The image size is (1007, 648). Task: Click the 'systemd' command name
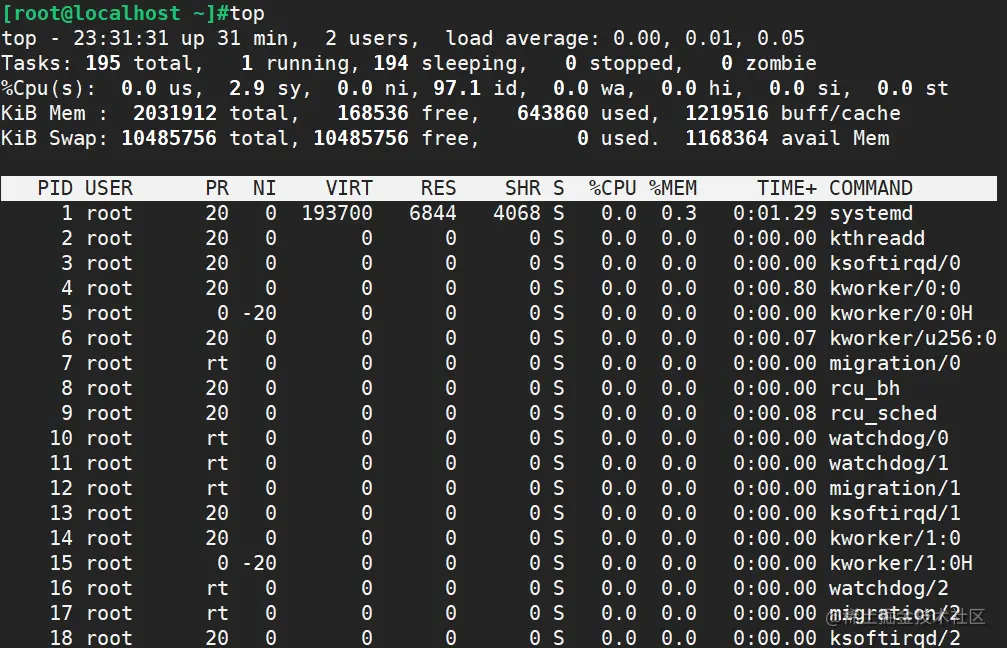[x=871, y=213]
